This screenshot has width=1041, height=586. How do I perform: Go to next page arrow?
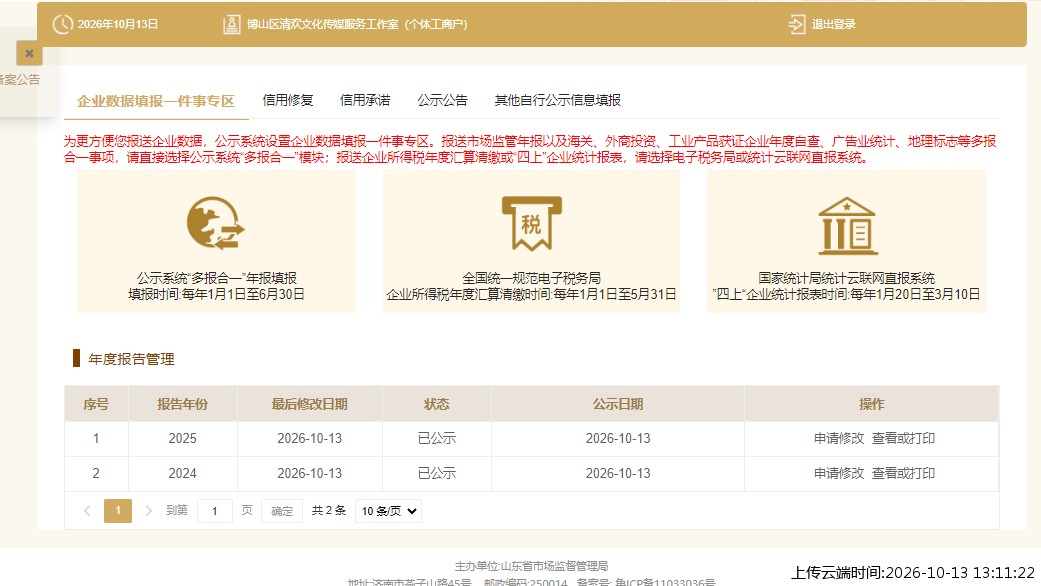pyautogui.click(x=148, y=510)
